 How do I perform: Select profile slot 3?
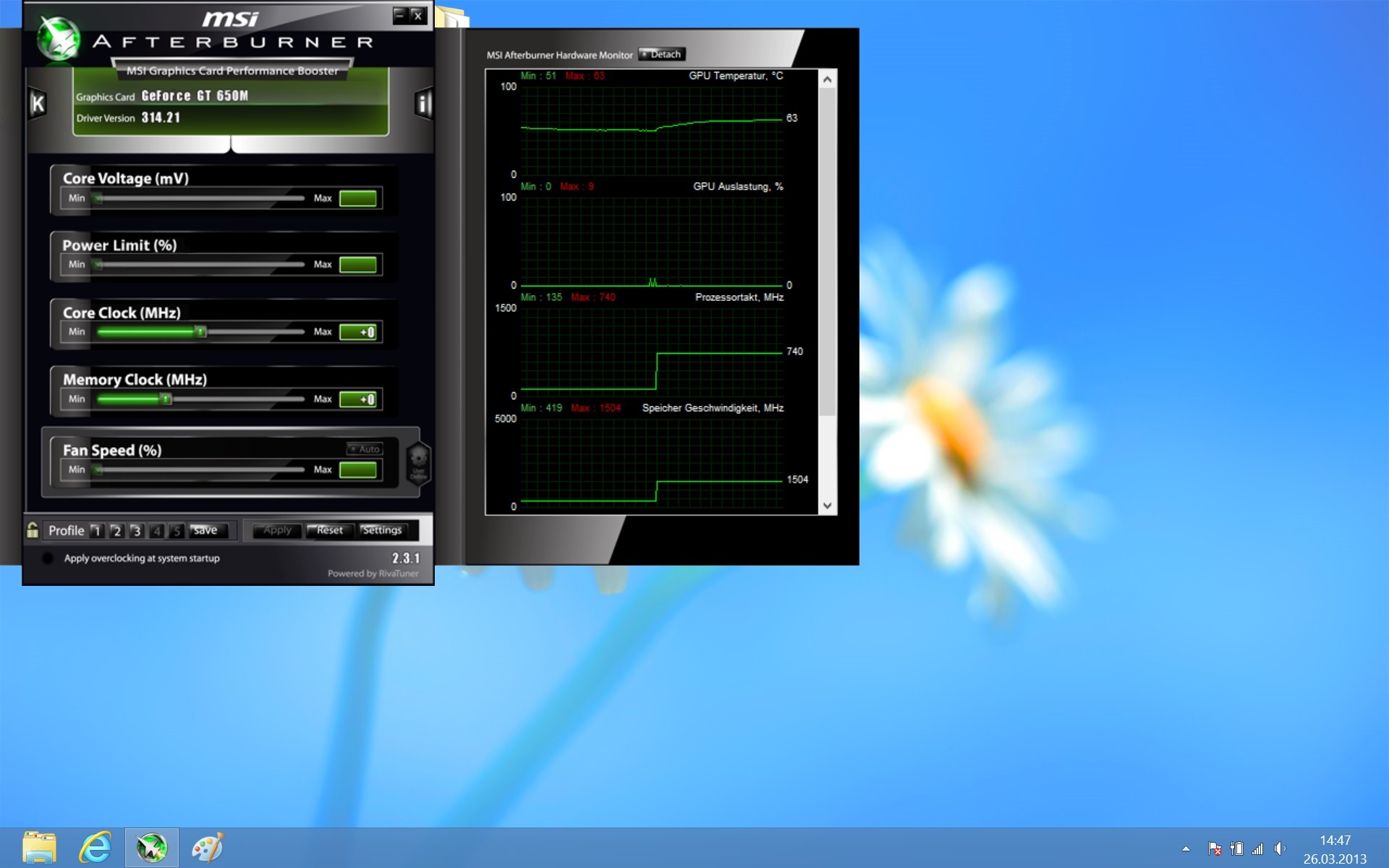[x=136, y=531]
